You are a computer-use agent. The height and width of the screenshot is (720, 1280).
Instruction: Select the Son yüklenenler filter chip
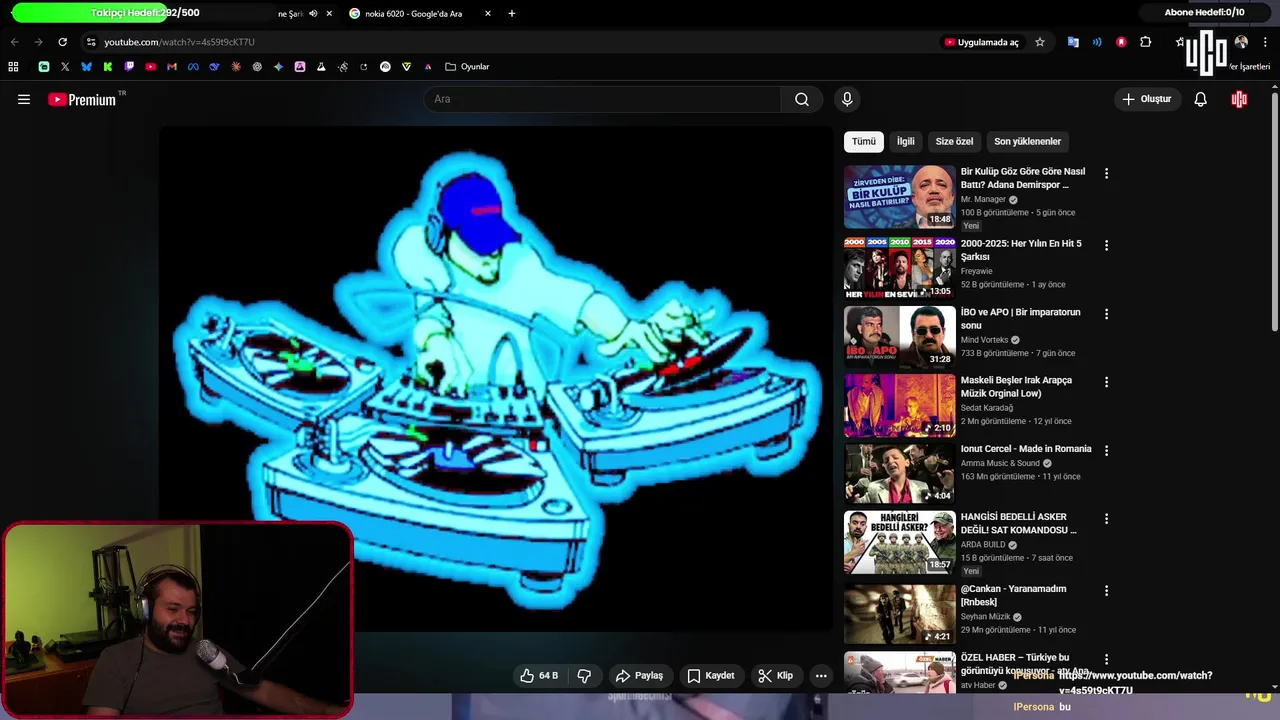(x=1027, y=141)
